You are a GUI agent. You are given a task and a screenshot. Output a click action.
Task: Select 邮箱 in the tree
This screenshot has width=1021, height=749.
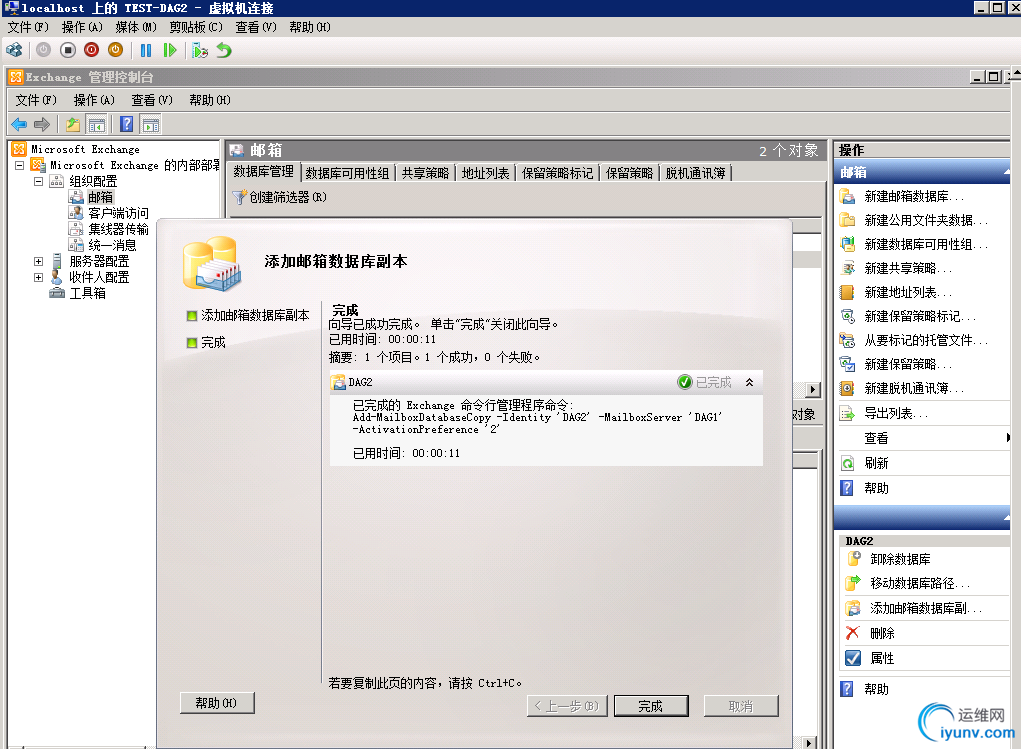[x=100, y=197]
